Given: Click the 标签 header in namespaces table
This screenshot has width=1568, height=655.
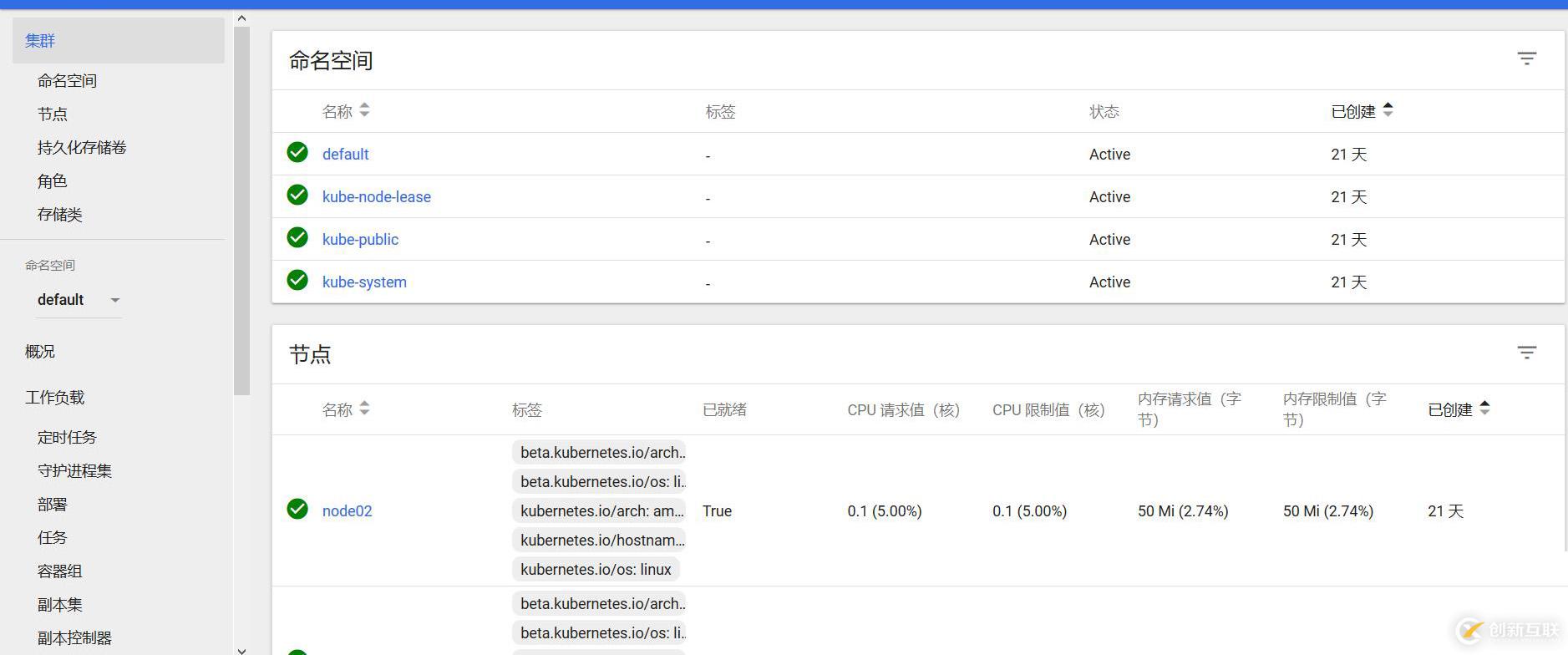Looking at the screenshot, I should 720,112.
